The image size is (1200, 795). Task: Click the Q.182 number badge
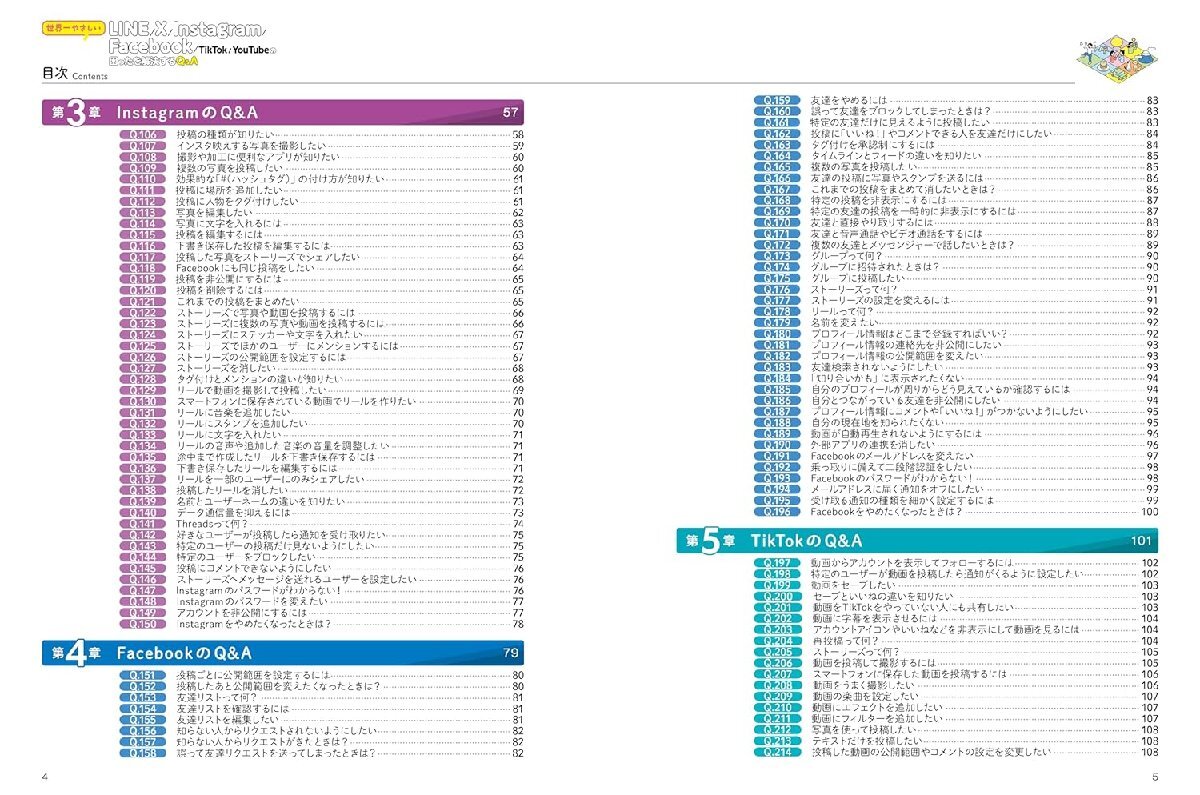click(x=776, y=356)
